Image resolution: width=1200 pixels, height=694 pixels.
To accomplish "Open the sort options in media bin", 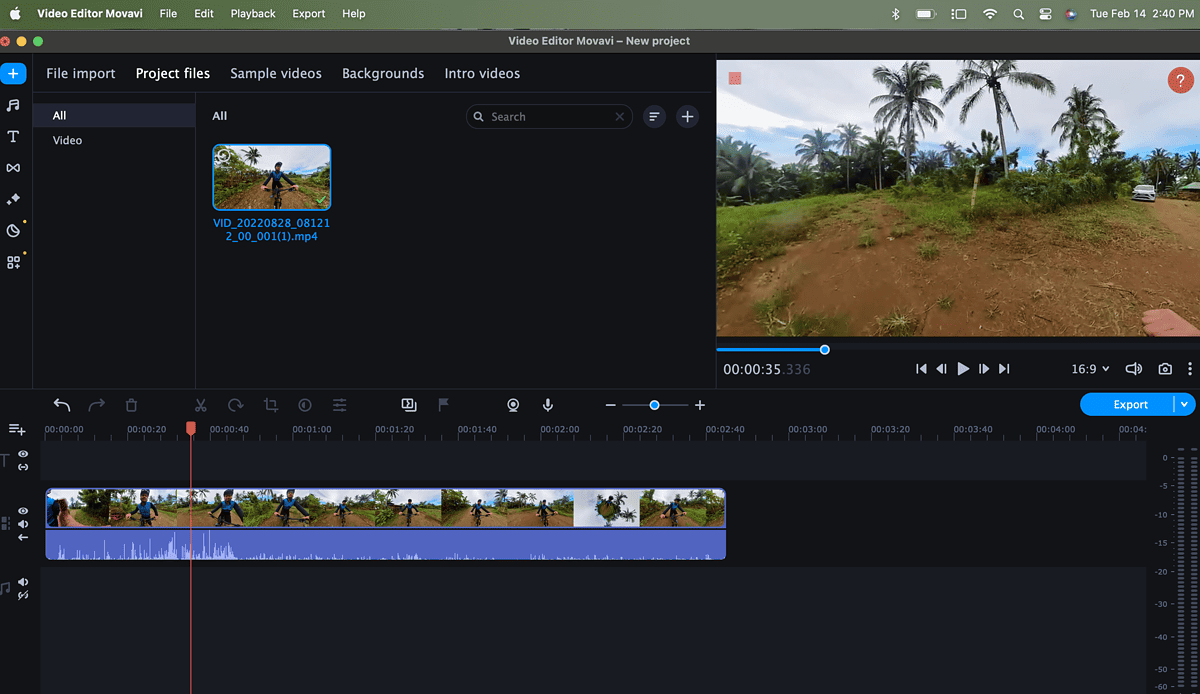I will (x=654, y=117).
